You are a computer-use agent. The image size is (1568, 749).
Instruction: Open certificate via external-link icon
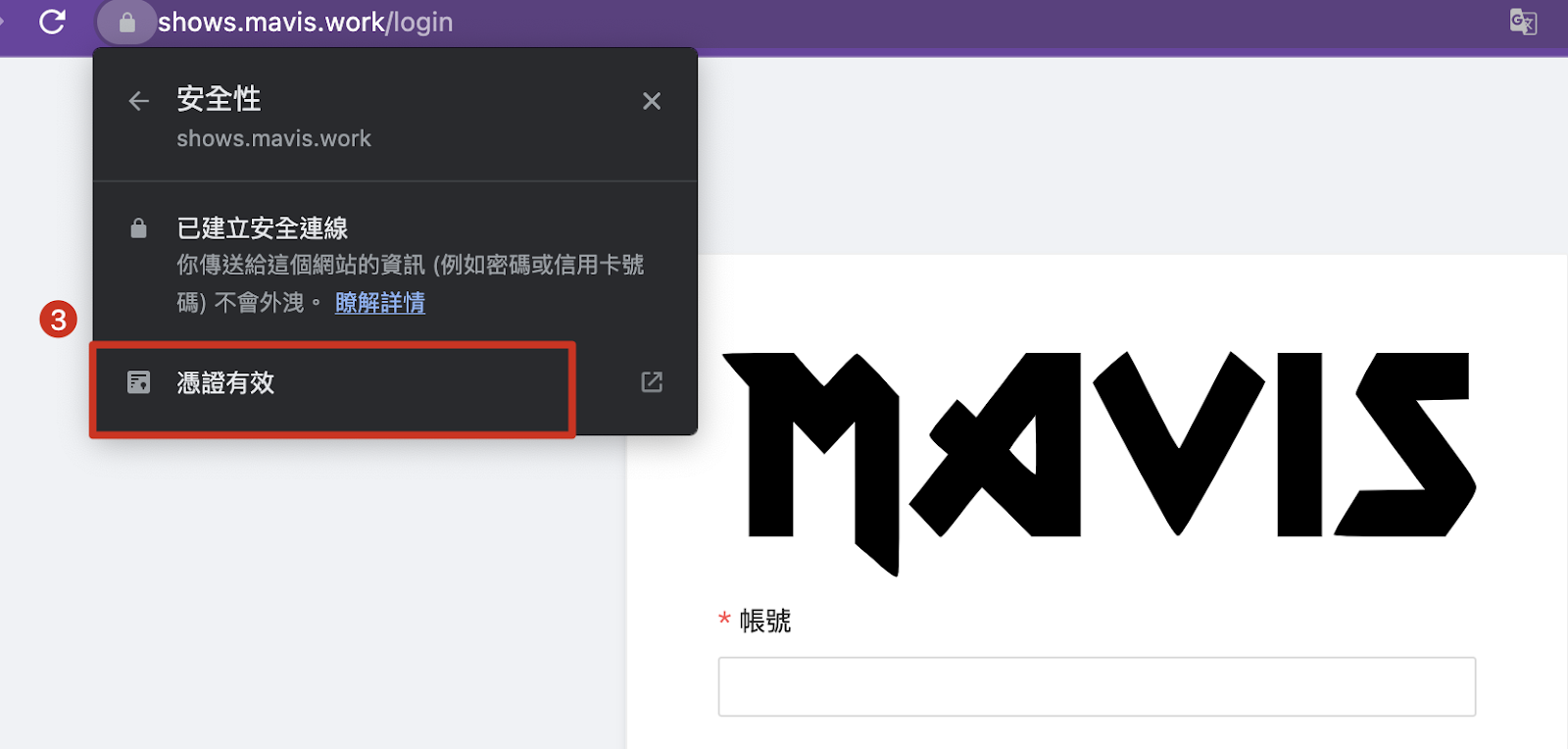pos(652,382)
